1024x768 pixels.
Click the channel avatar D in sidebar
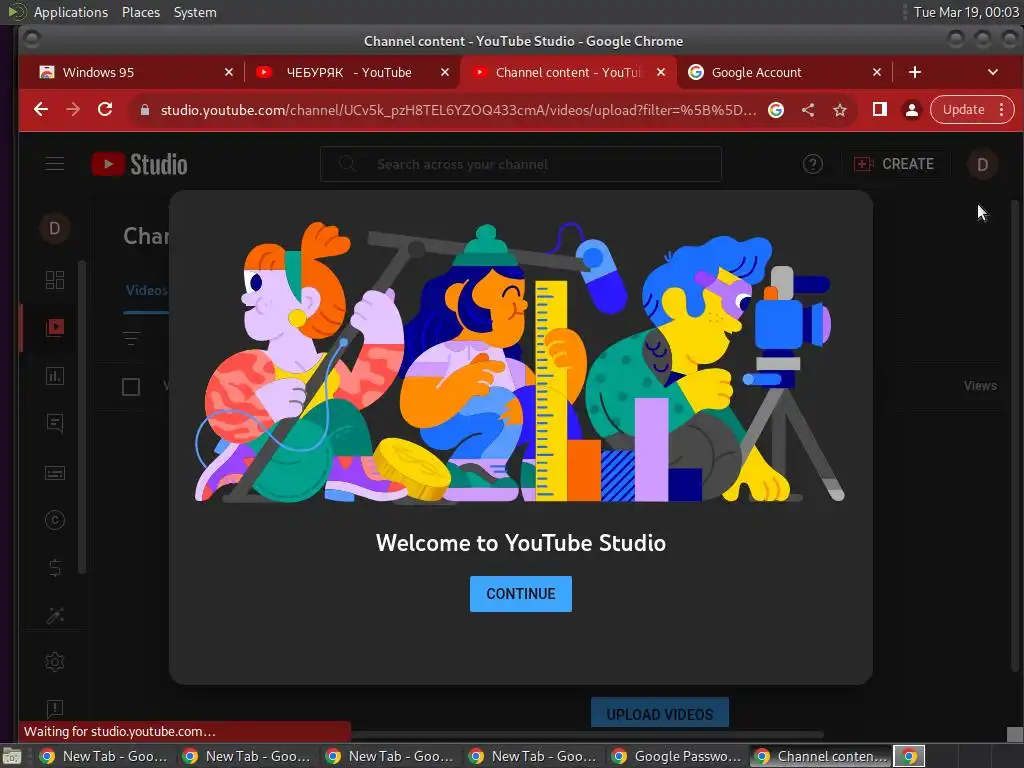(55, 228)
